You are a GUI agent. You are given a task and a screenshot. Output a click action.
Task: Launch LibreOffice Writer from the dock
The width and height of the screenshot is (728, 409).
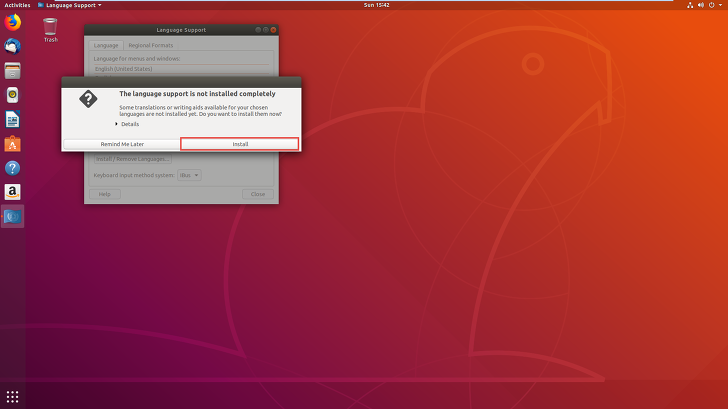[13, 120]
